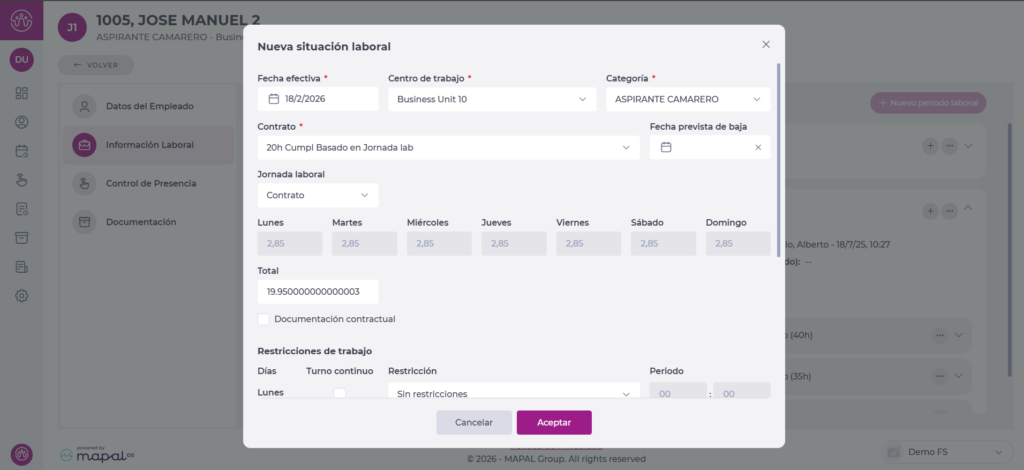Go to Control de Presencia section

pyautogui.click(x=150, y=184)
